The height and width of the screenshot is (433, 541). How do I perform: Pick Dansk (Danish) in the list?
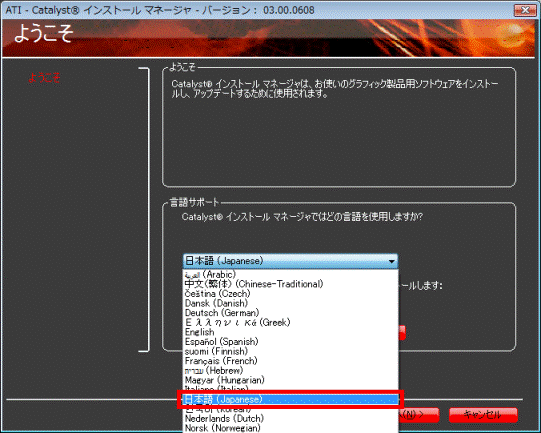pyautogui.click(x=291, y=303)
